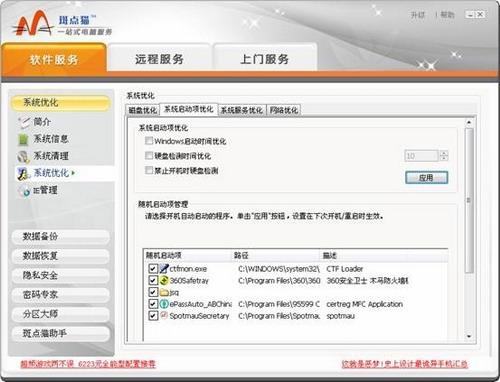Expand the 密码专家 section
This screenshot has width=500, height=382.
click(60, 295)
